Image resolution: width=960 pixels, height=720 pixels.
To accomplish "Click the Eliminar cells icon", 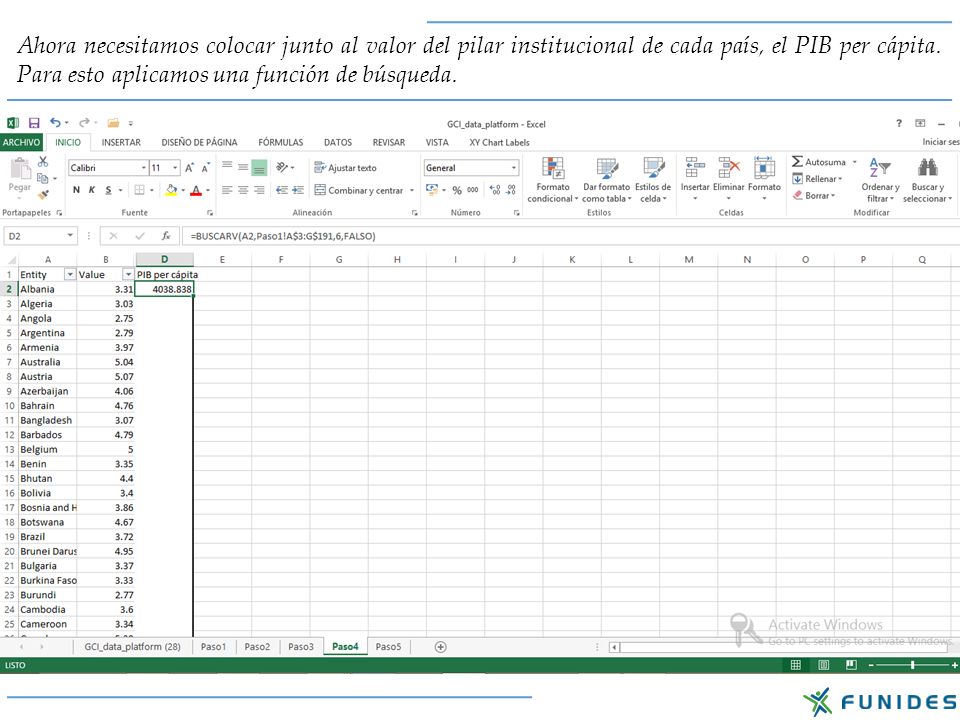I will pyautogui.click(x=729, y=167).
